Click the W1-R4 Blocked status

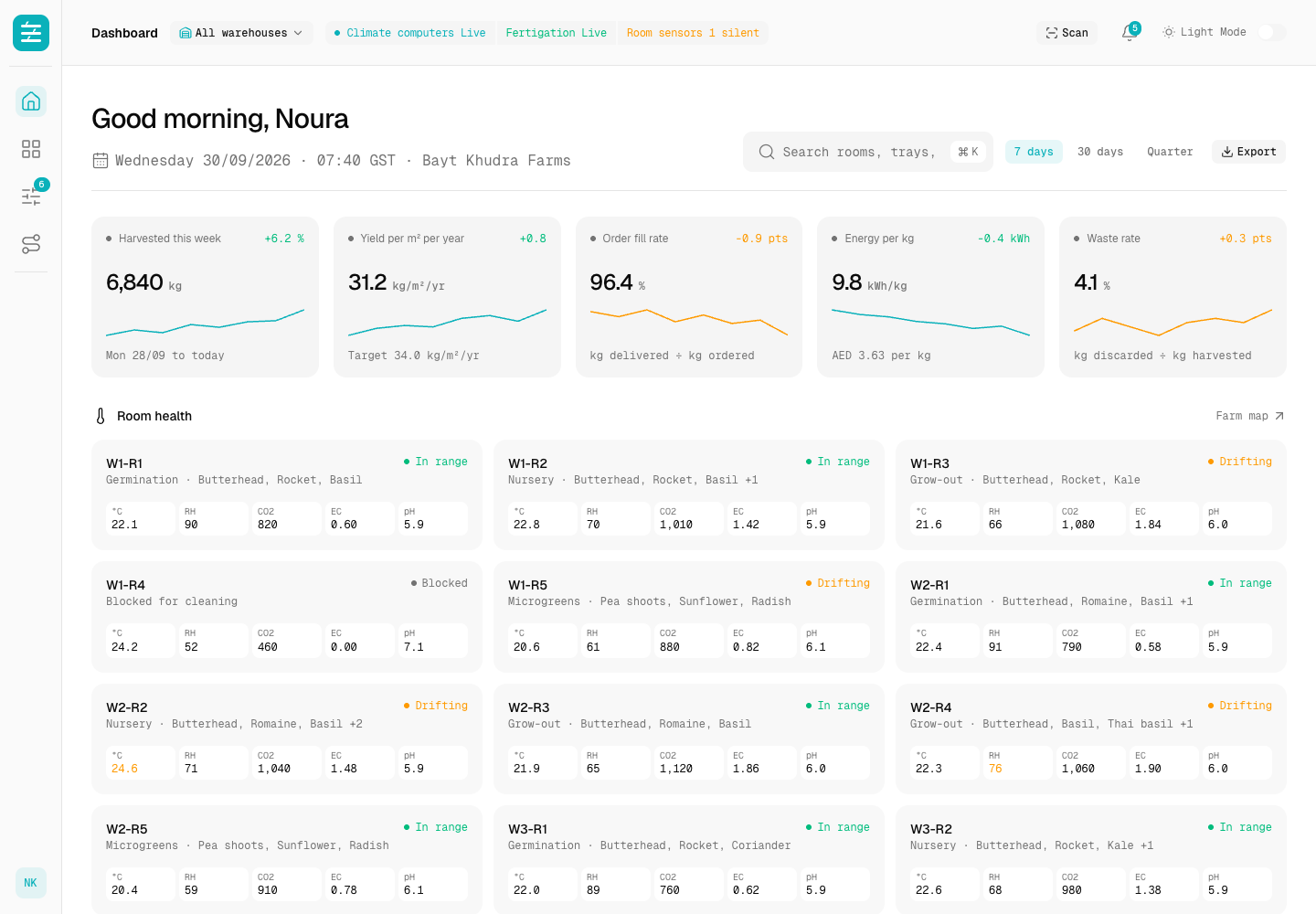pyautogui.click(x=440, y=583)
